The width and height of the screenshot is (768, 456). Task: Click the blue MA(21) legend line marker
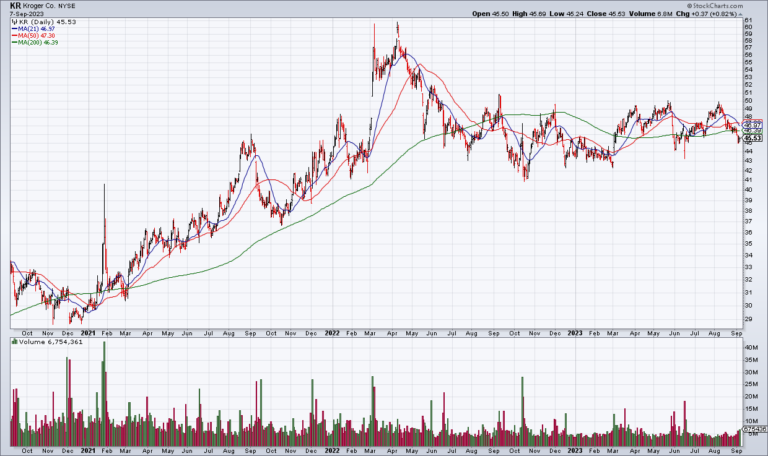click(13, 29)
